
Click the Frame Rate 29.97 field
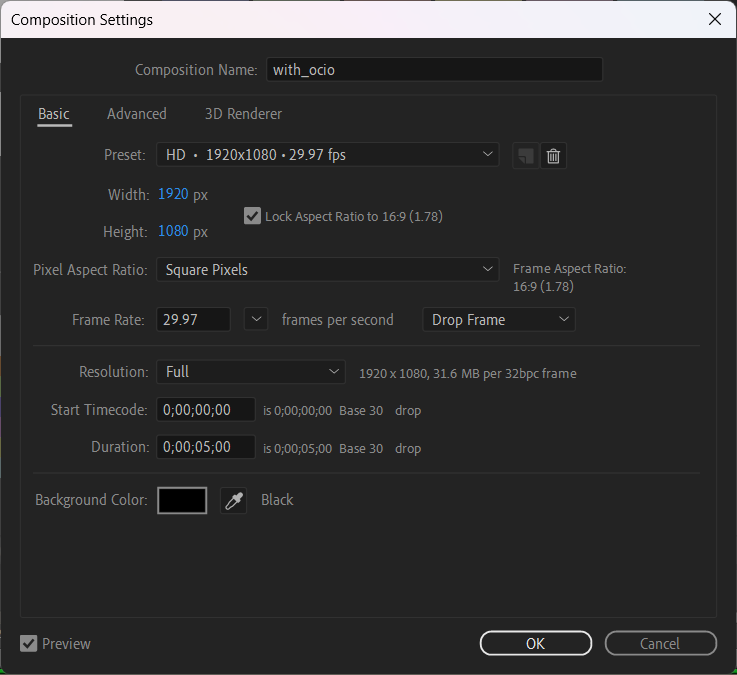point(193,320)
